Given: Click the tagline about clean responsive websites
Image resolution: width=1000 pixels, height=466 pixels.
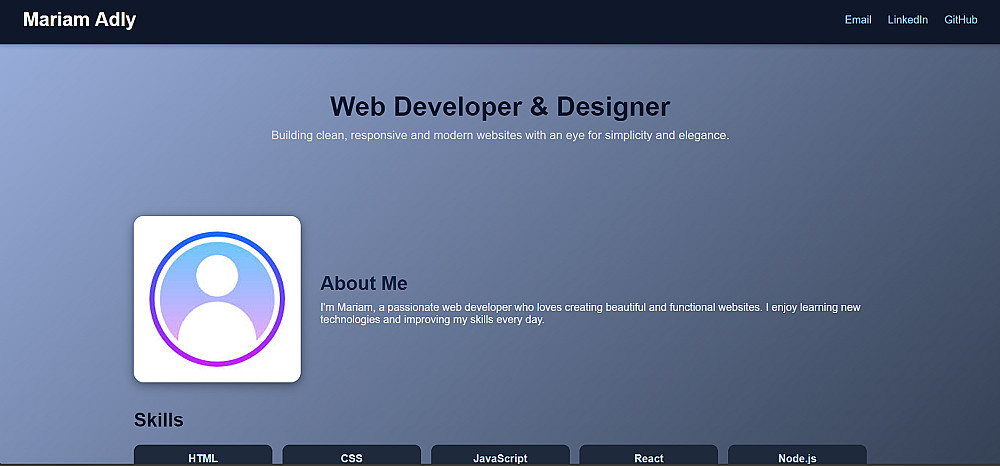Looking at the screenshot, I should [x=500, y=136].
